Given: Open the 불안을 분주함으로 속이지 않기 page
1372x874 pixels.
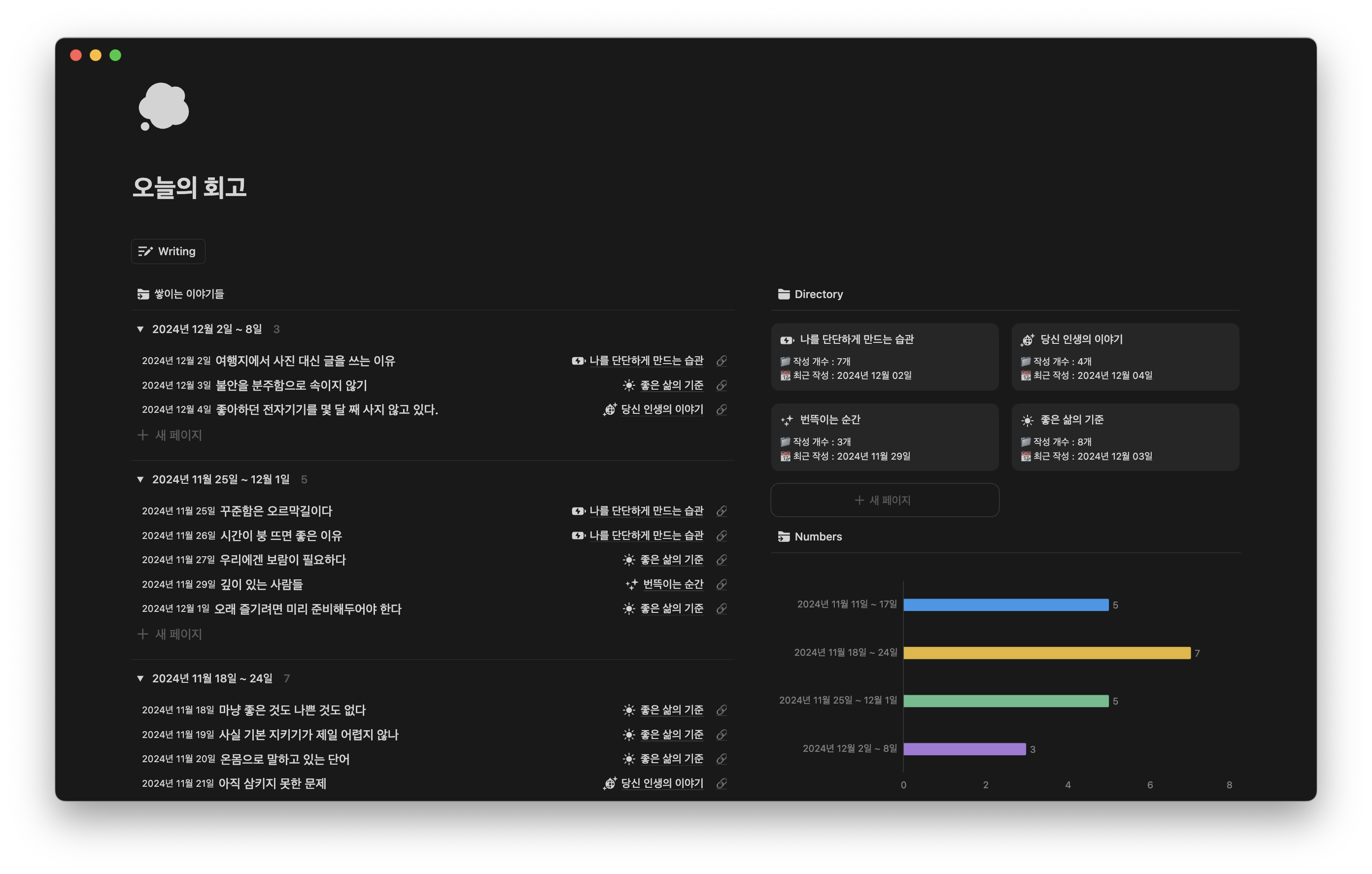Looking at the screenshot, I should coord(291,386).
